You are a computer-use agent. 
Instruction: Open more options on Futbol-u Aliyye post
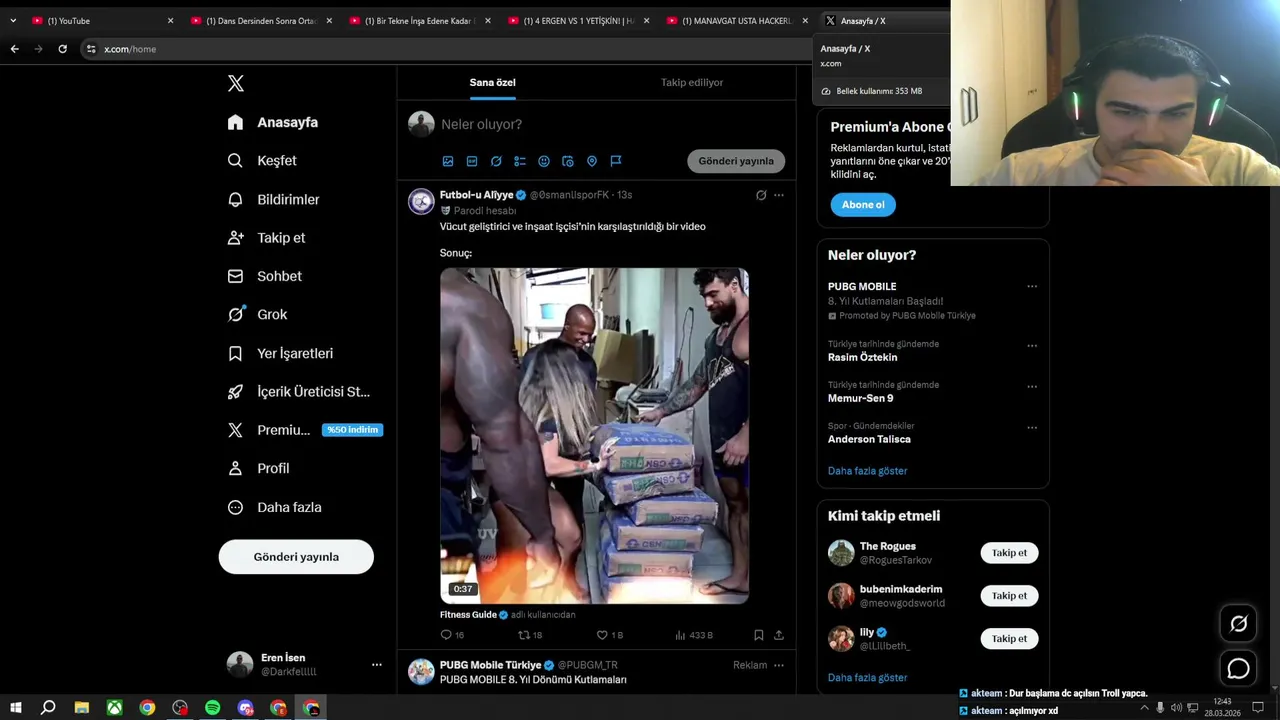pyautogui.click(x=779, y=195)
